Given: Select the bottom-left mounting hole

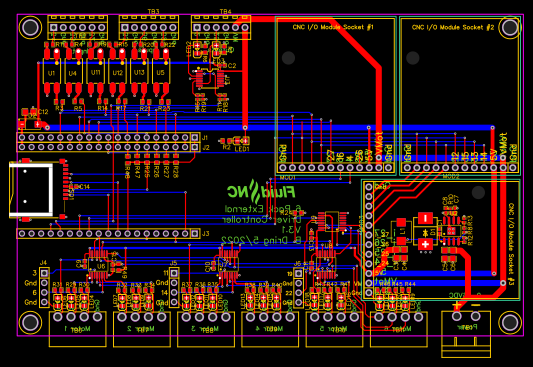Looking at the screenshot, I should (30, 322).
